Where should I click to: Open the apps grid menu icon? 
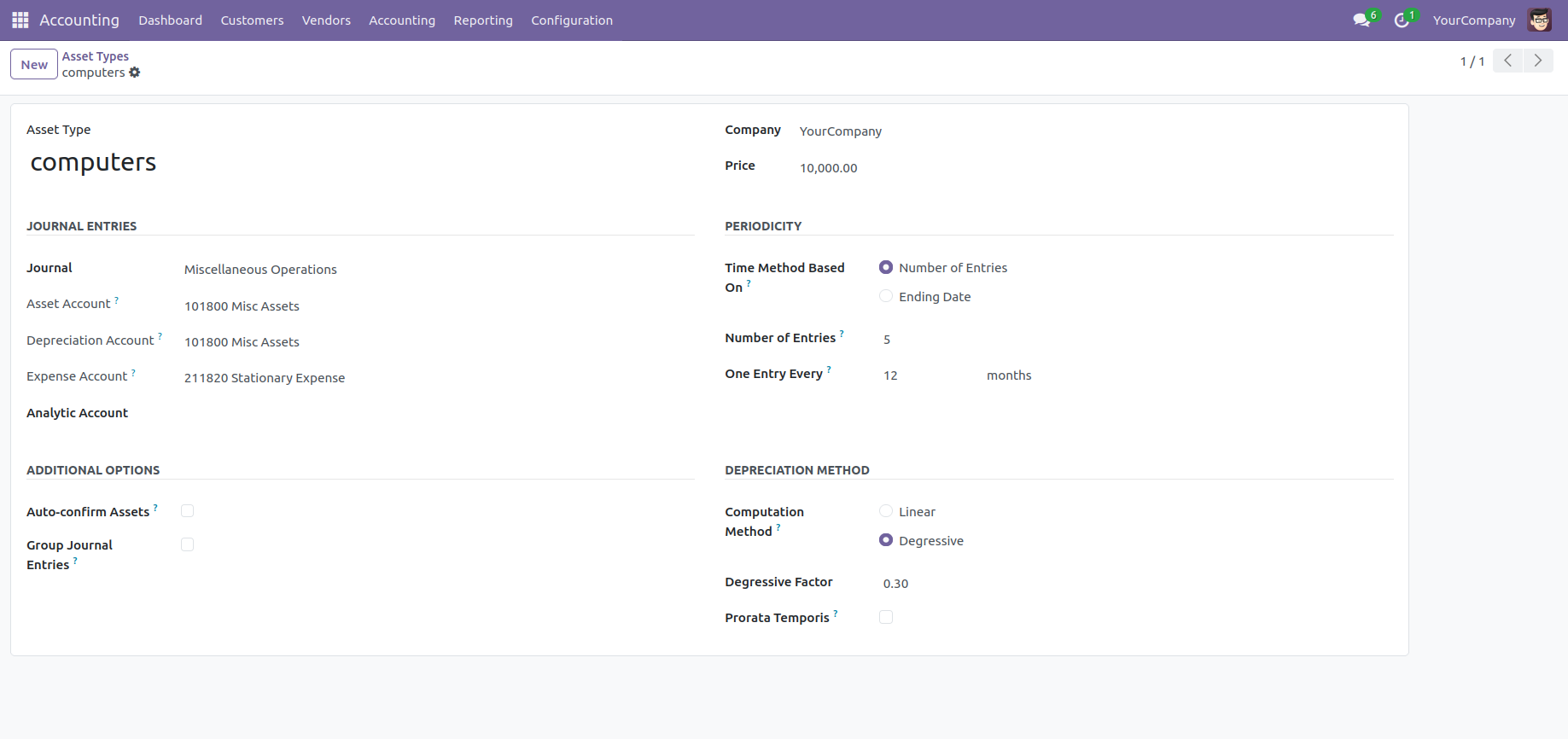point(20,20)
